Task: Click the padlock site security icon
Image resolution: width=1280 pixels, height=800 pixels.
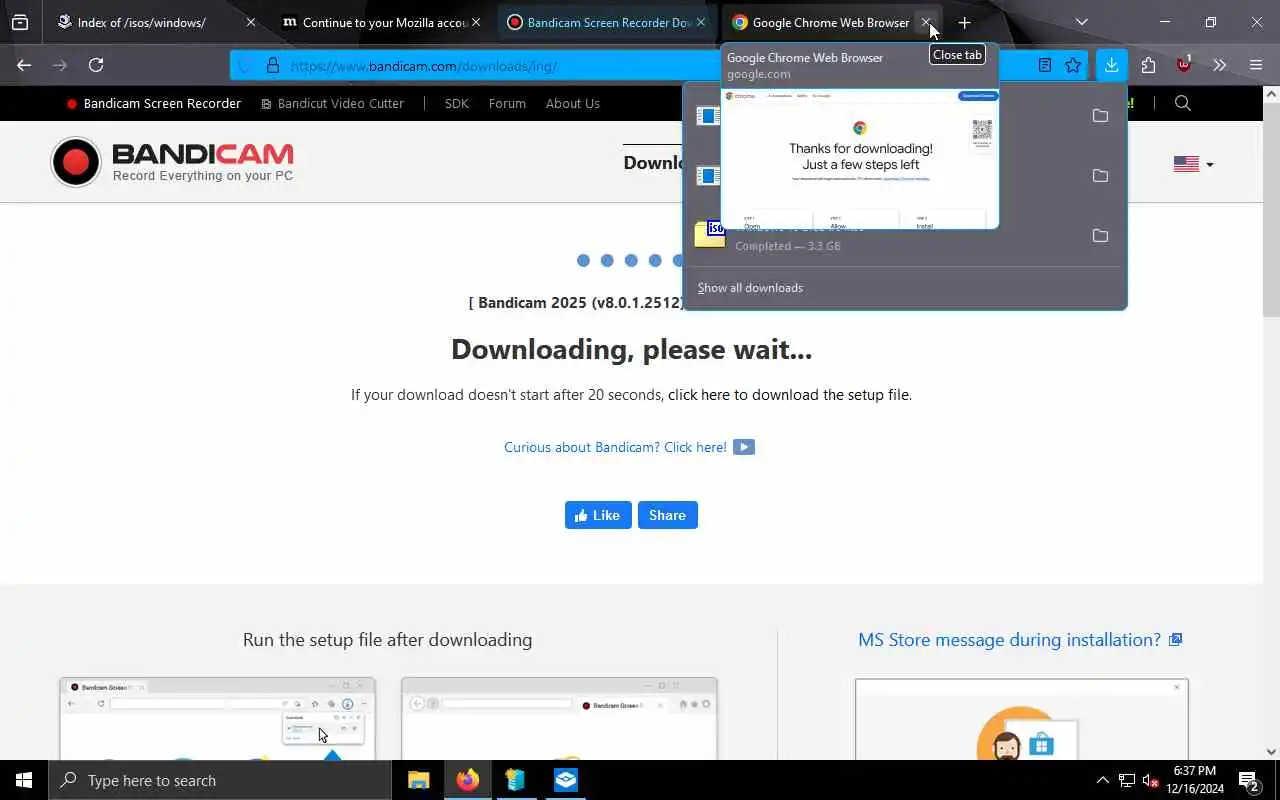Action: point(272,66)
